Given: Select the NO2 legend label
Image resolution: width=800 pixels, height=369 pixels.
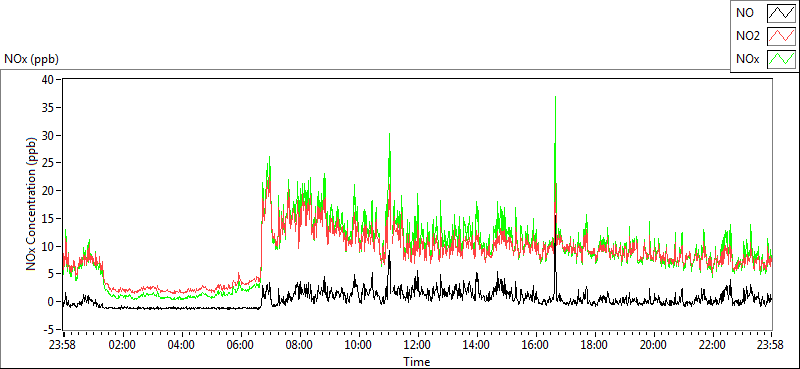Looking at the screenshot, I should coord(748,36).
